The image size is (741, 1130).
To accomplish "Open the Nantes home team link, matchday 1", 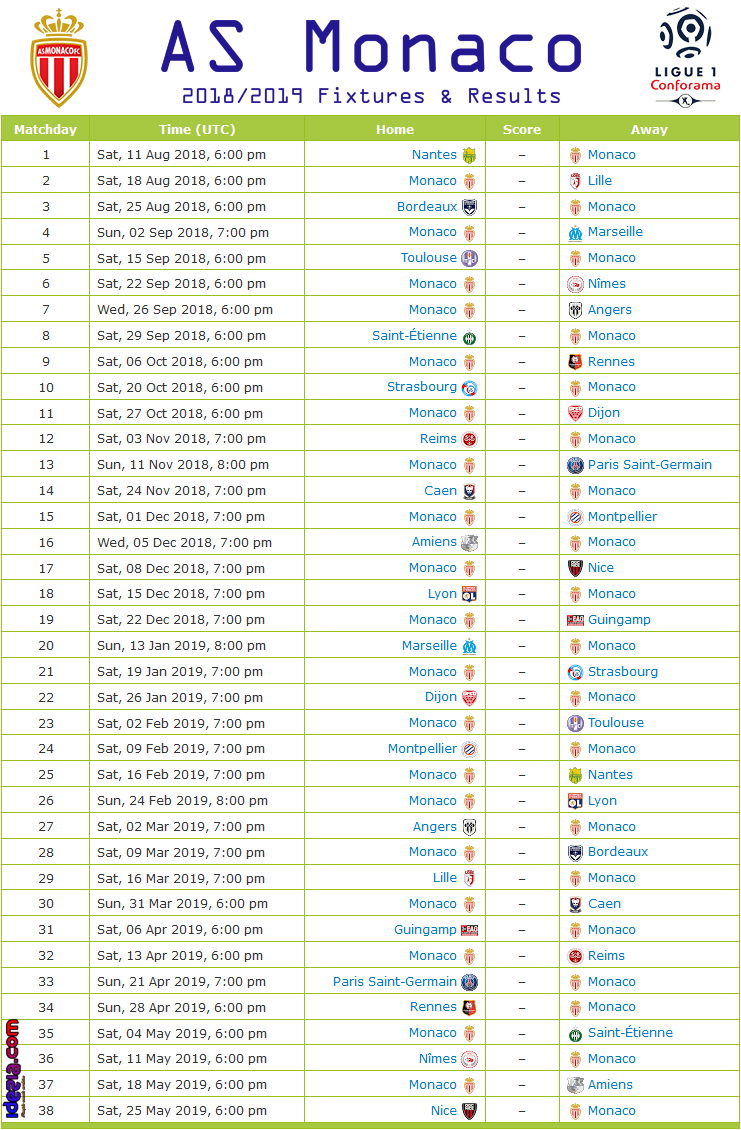I will [x=434, y=154].
